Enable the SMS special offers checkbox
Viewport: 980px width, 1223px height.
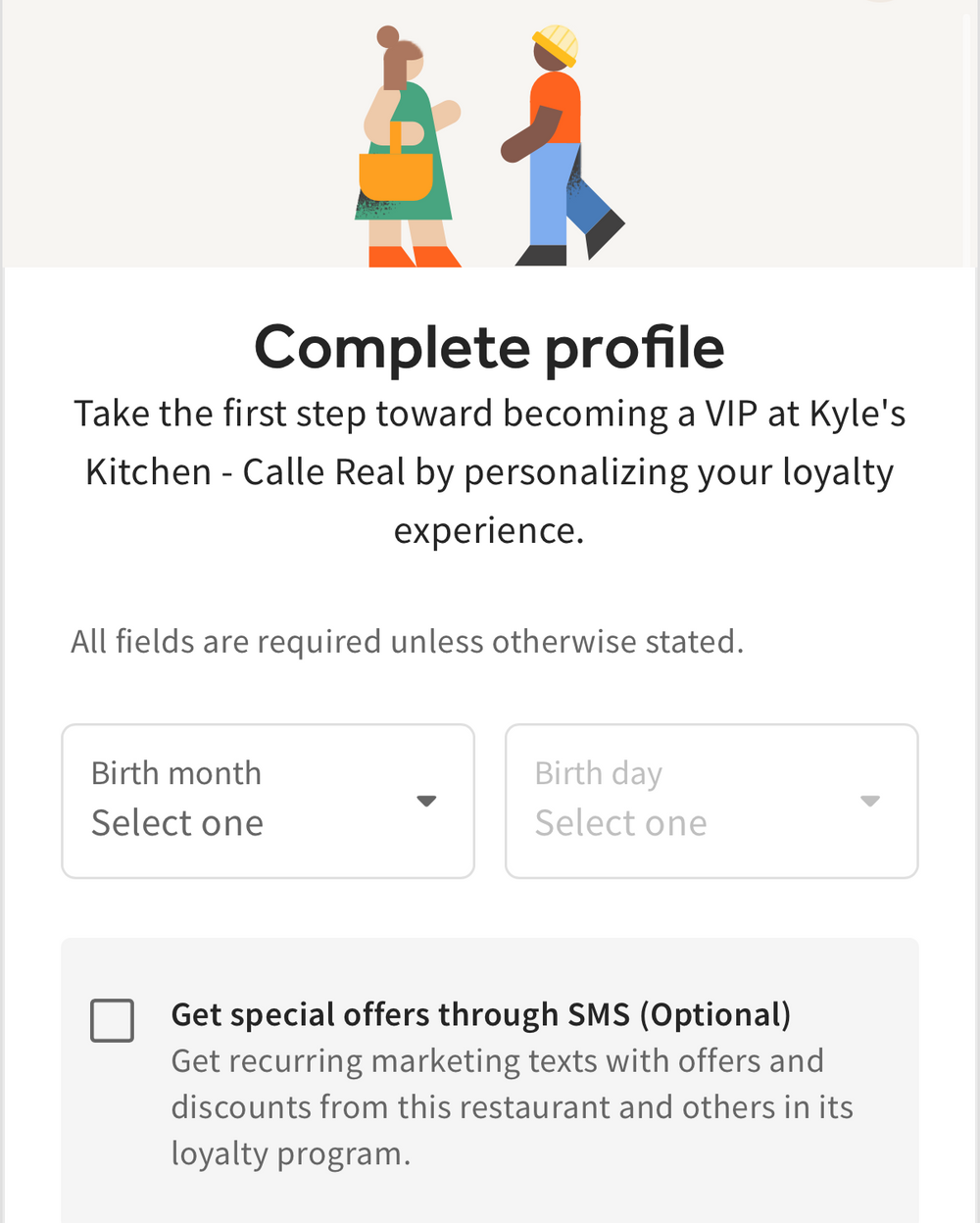112,1020
